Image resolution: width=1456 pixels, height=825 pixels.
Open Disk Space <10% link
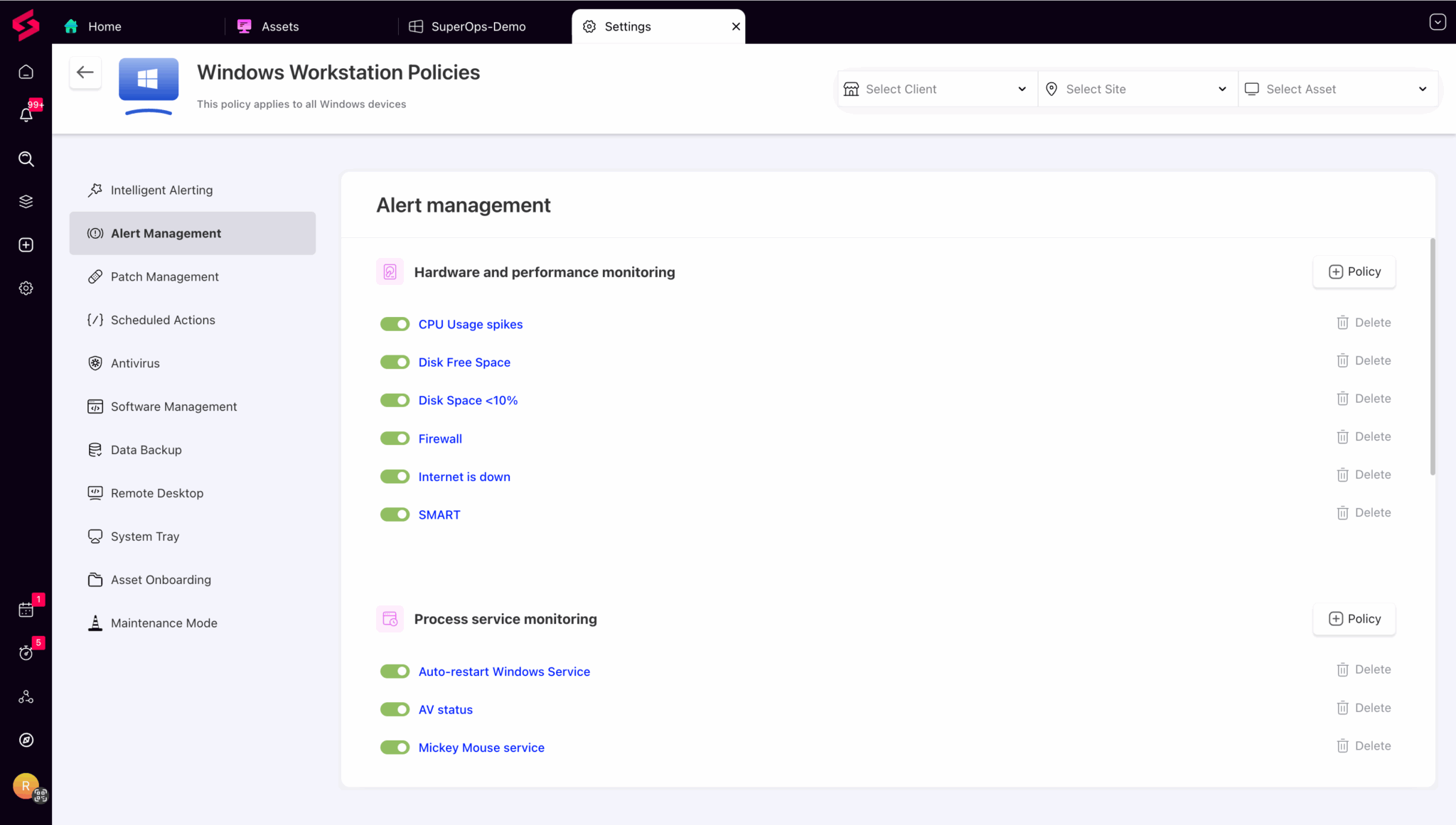pos(468,401)
